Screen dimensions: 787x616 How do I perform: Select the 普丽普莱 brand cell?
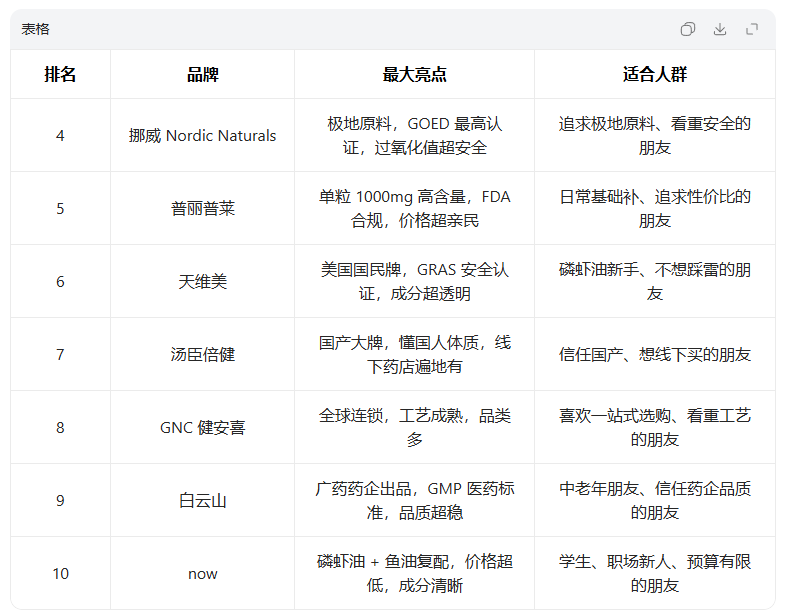pyautogui.click(x=202, y=209)
